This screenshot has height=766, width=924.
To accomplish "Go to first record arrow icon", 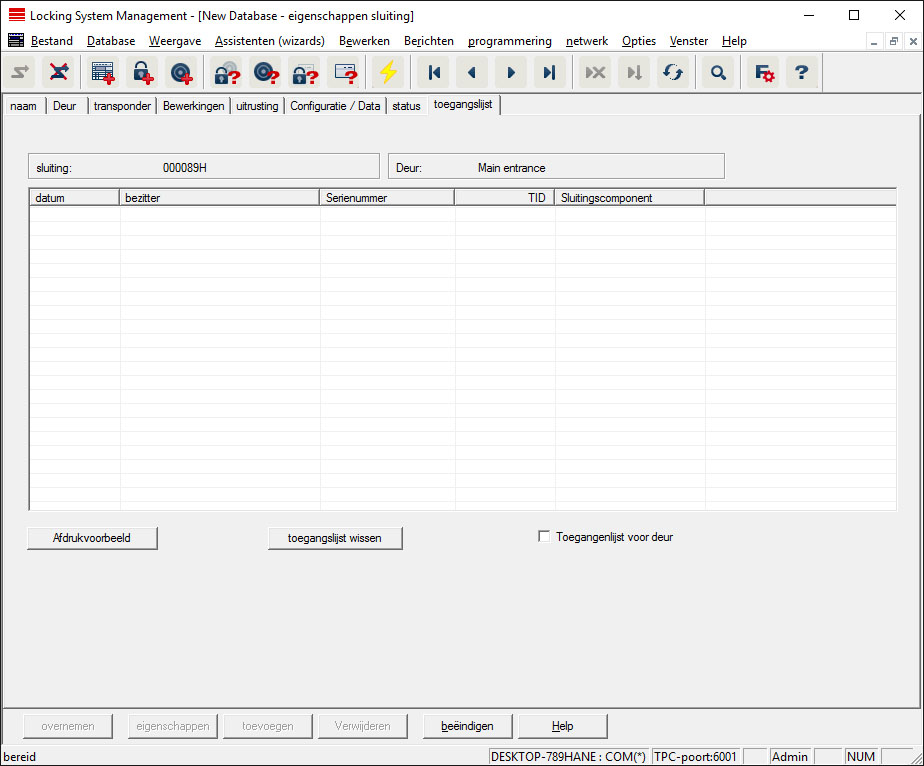I will 434,73.
